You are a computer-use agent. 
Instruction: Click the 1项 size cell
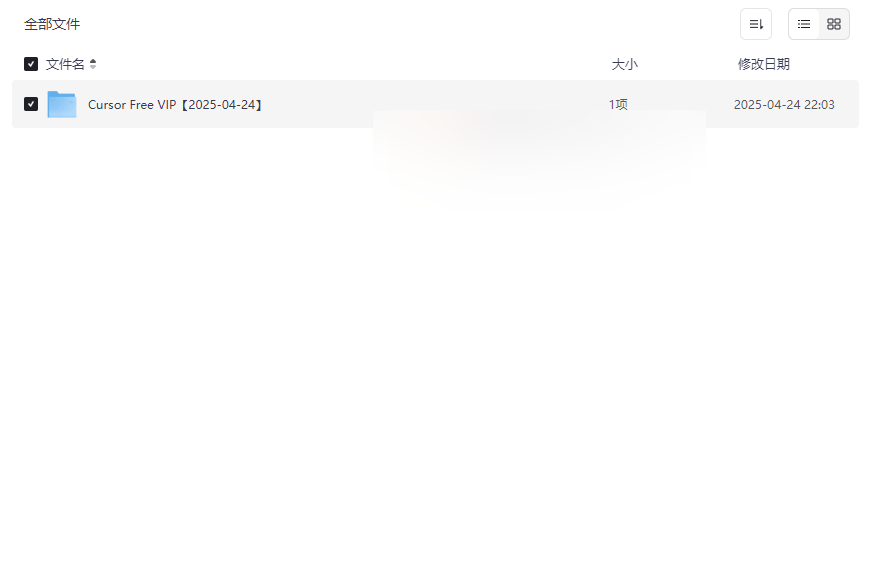pos(618,105)
